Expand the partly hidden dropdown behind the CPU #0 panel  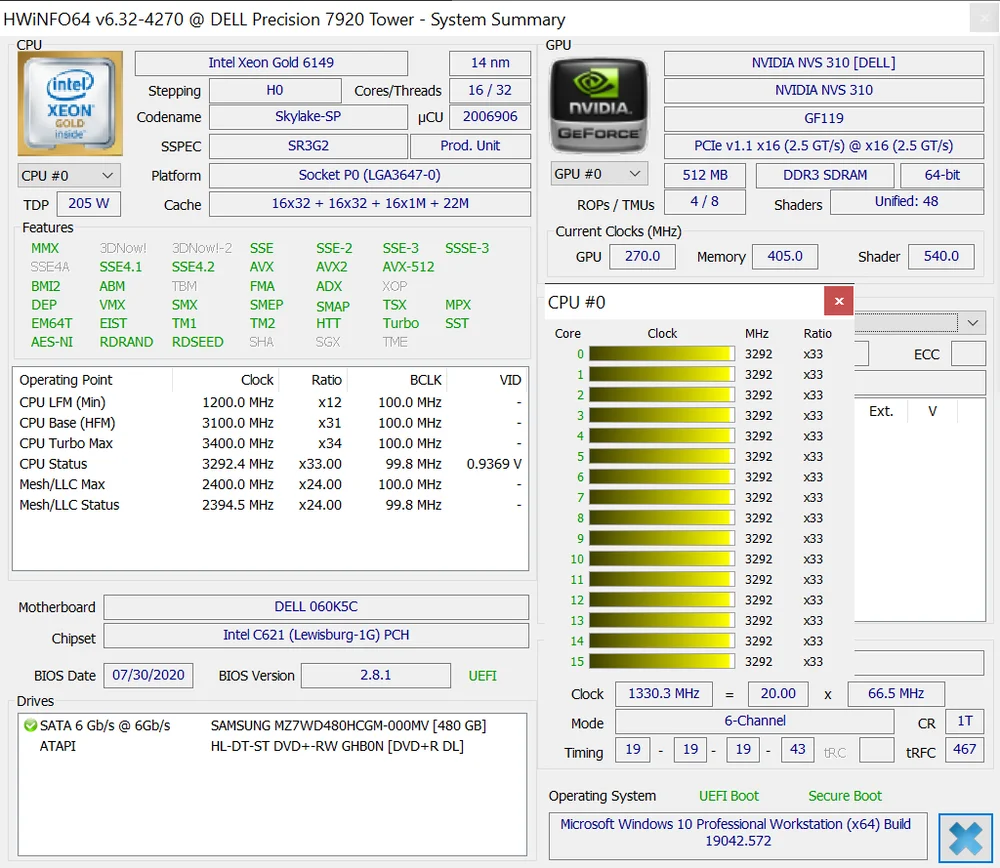(973, 323)
